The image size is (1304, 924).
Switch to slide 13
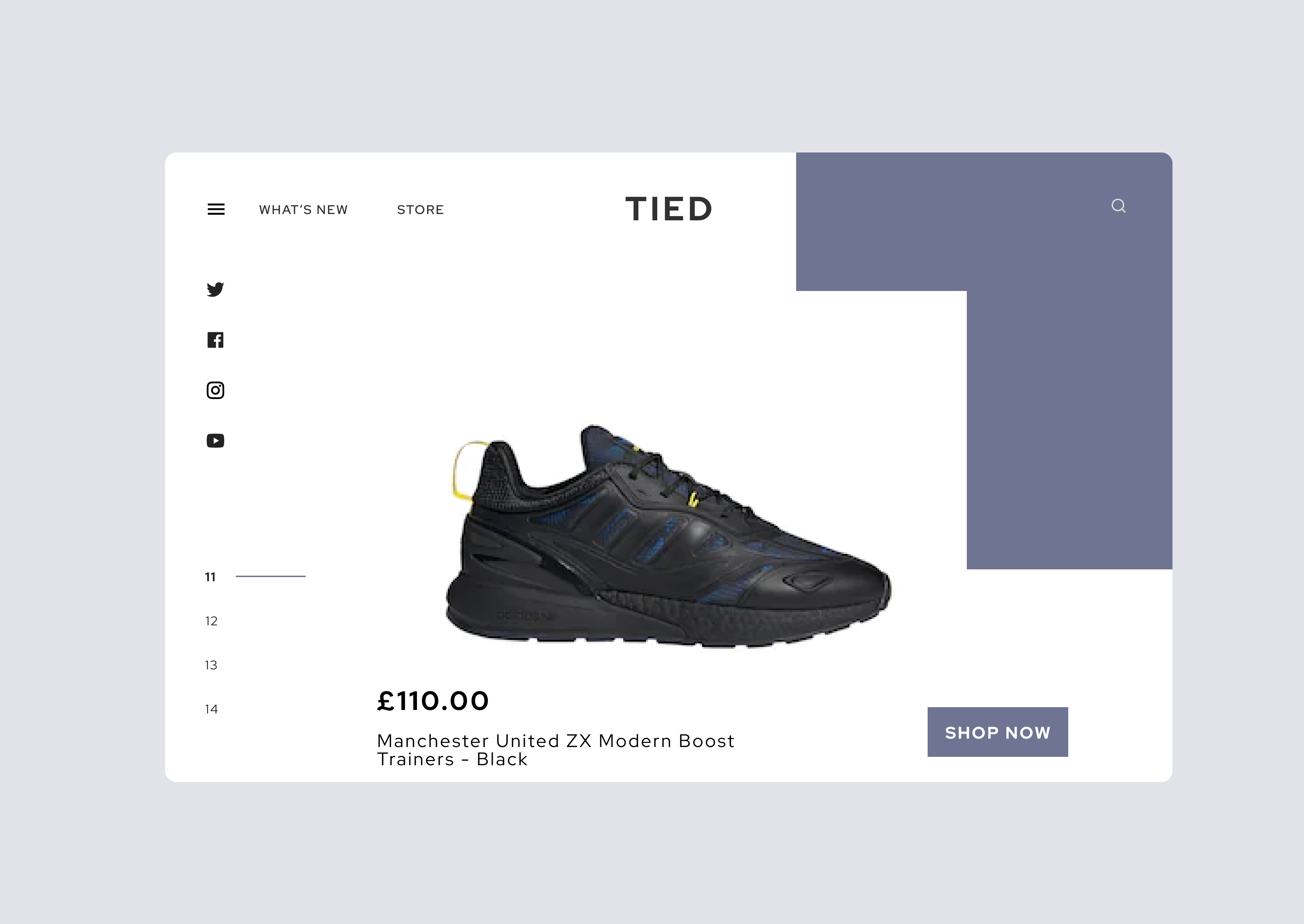tap(211, 665)
